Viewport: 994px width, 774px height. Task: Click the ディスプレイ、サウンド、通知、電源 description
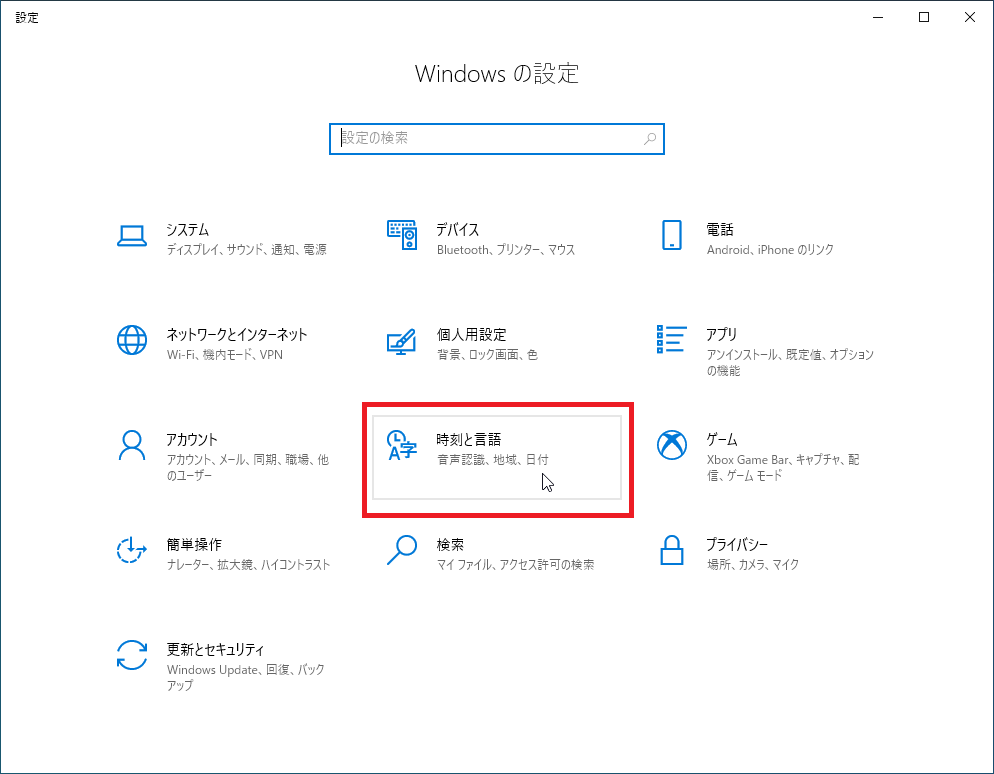tap(247, 250)
